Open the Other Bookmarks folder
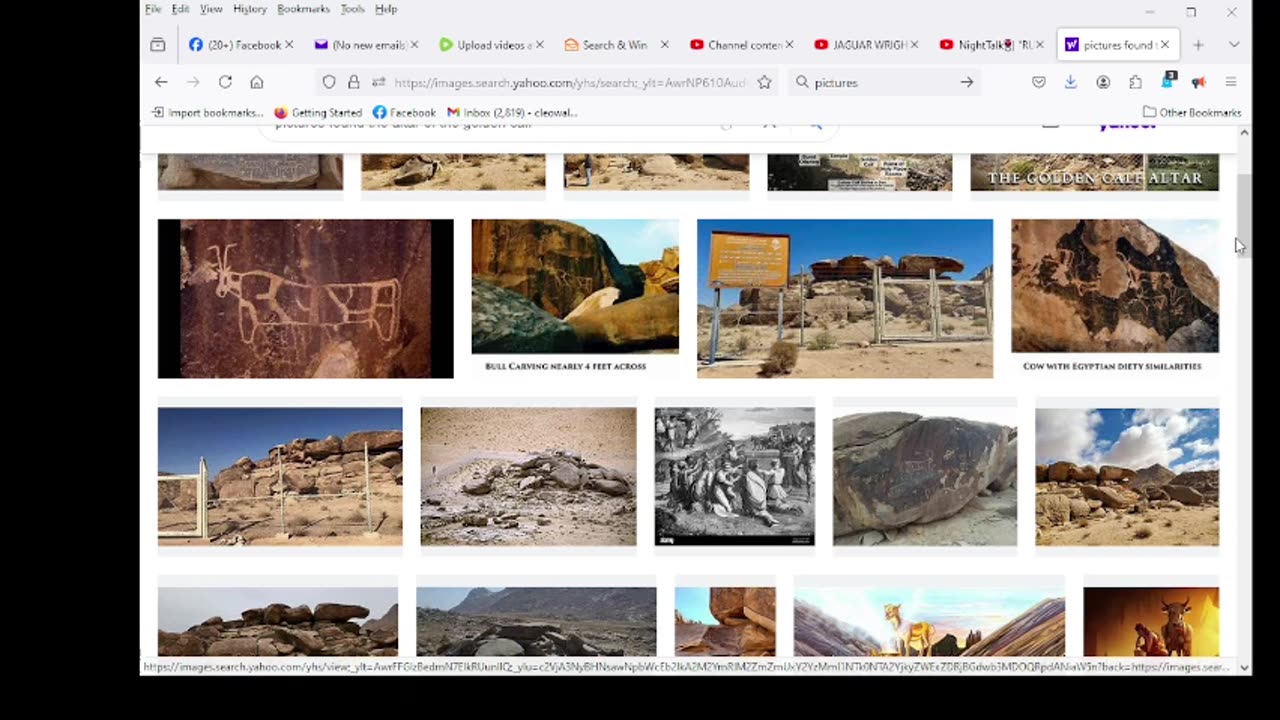Image resolution: width=1280 pixels, height=720 pixels. click(x=1192, y=112)
